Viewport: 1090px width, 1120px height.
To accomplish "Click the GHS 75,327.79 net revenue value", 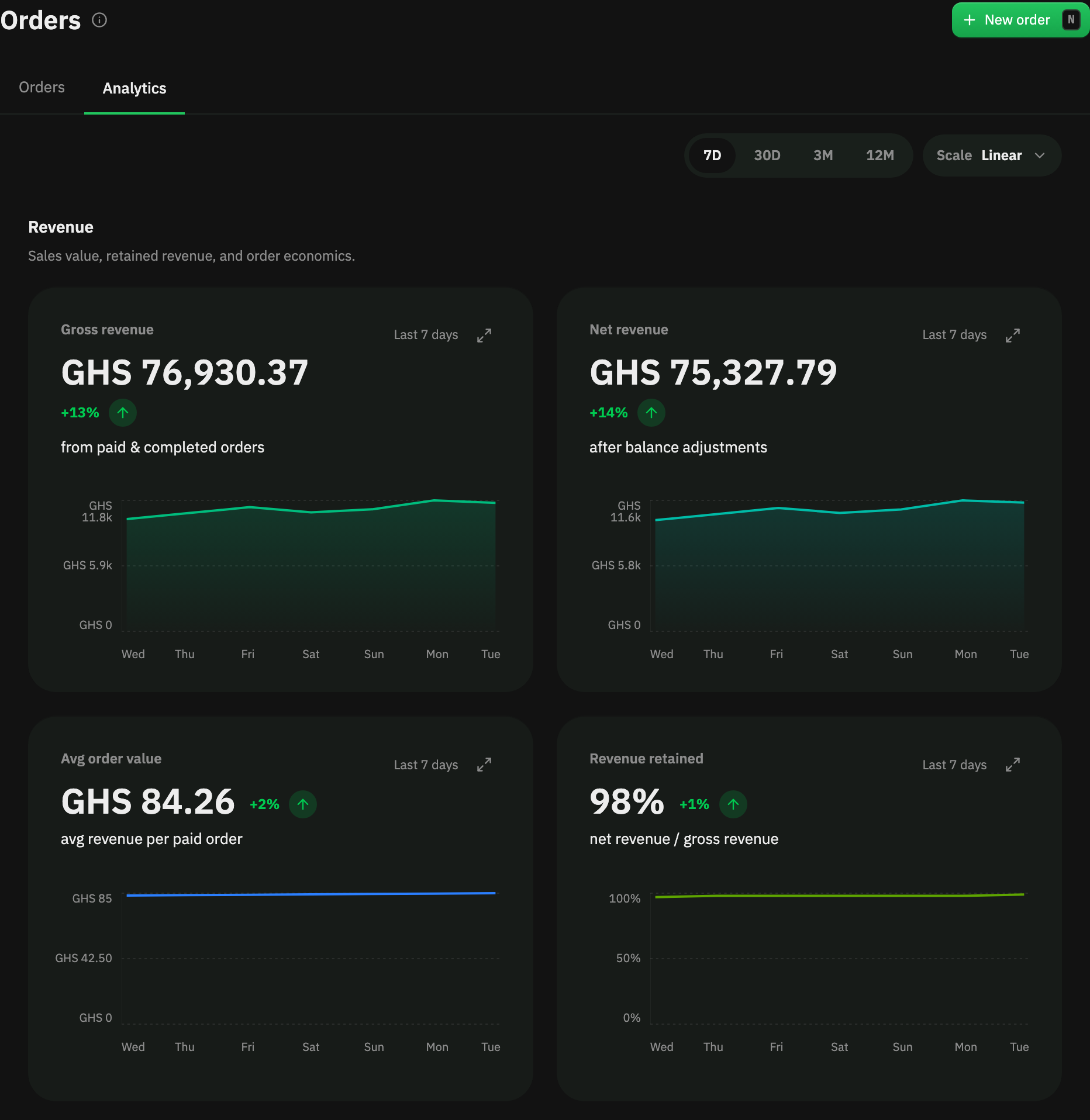I will [713, 372].
